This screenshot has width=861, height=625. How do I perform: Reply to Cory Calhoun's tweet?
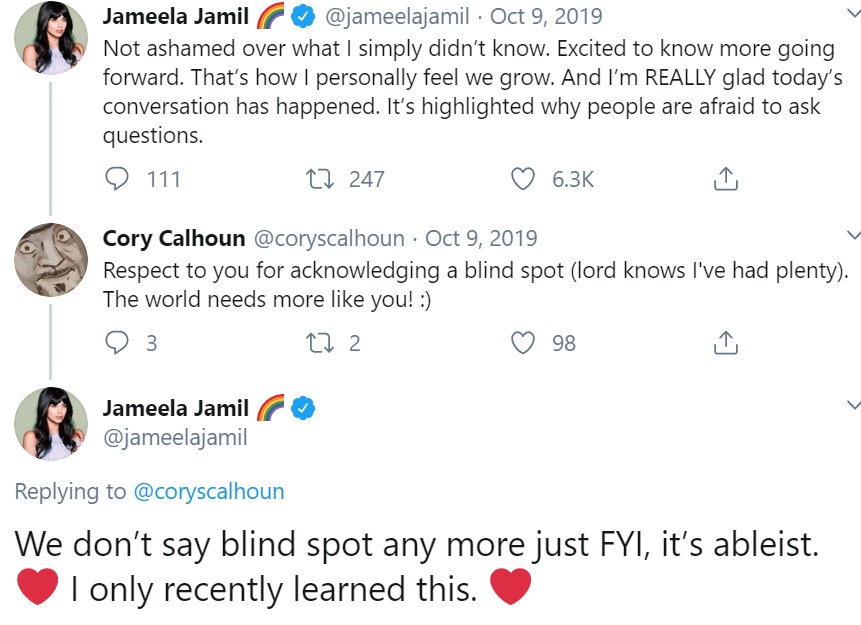click(x=116, y=343)
